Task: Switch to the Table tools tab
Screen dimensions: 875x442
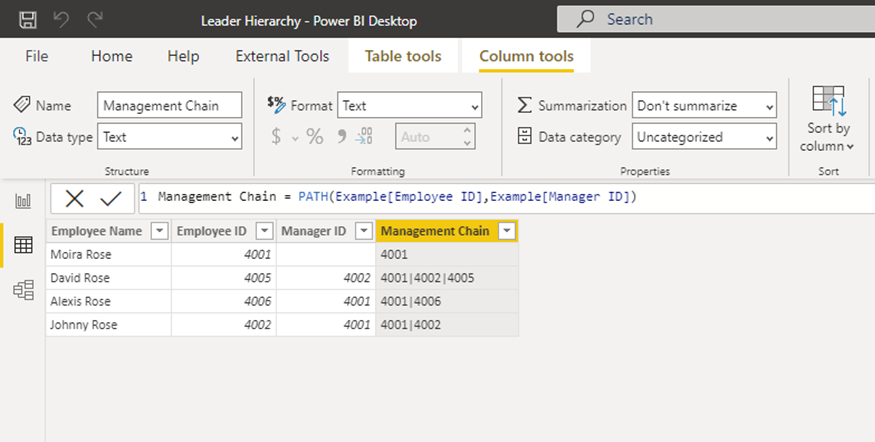Action: (403, 56)
